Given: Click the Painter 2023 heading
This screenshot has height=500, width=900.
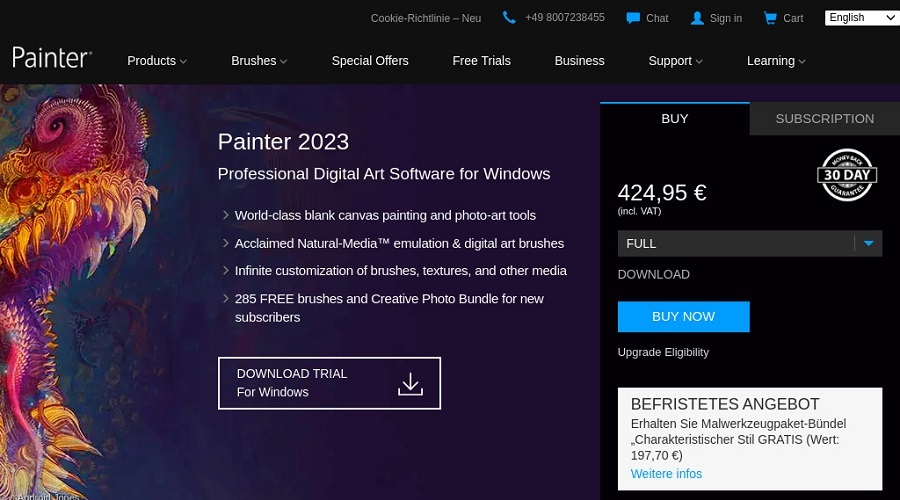Looking at the screenshot, I should (x=283, y=142).
